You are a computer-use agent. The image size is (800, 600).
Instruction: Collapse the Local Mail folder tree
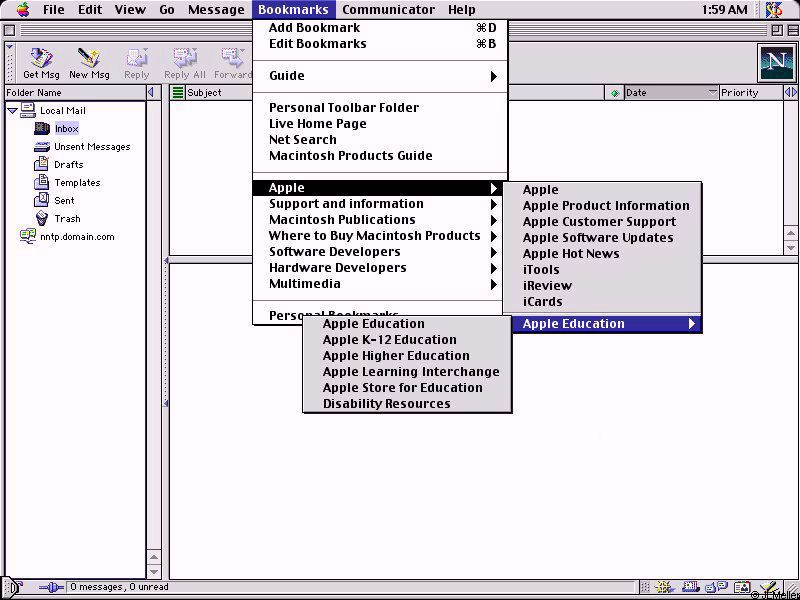(x=12, y=110)
